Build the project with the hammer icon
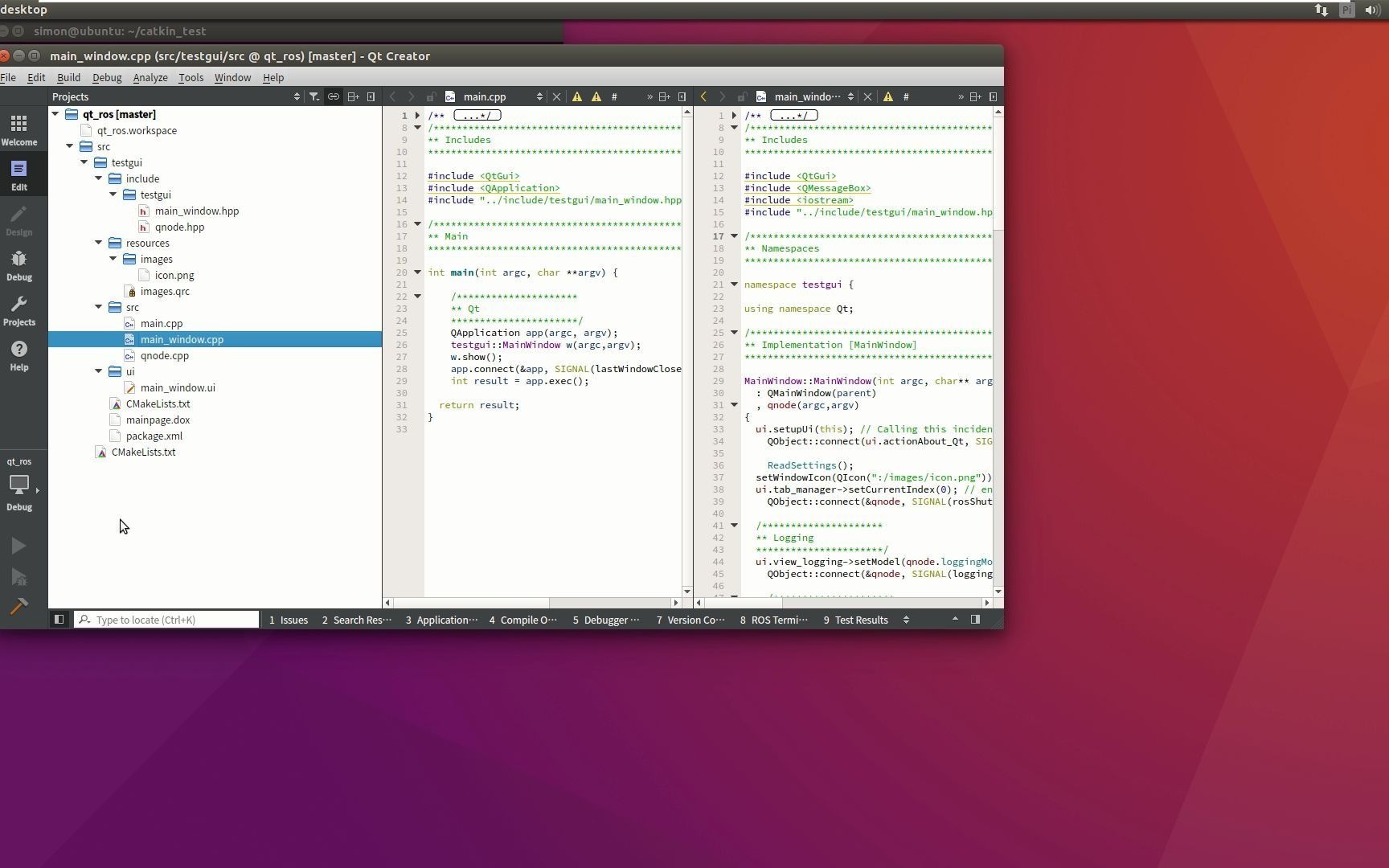The height and width of the screenshot is (868, 1389). [18, 606]
